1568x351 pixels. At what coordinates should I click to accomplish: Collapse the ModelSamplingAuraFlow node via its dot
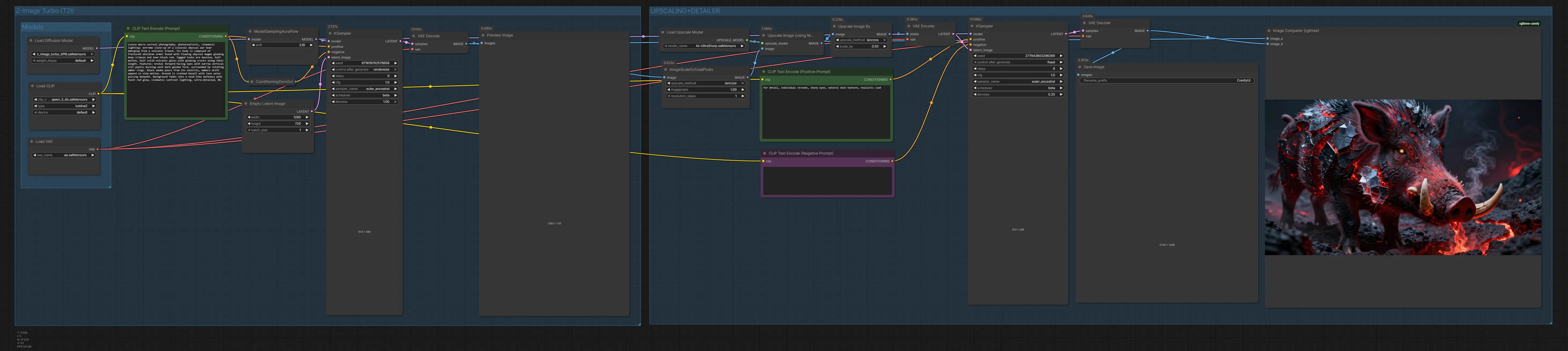250,32
